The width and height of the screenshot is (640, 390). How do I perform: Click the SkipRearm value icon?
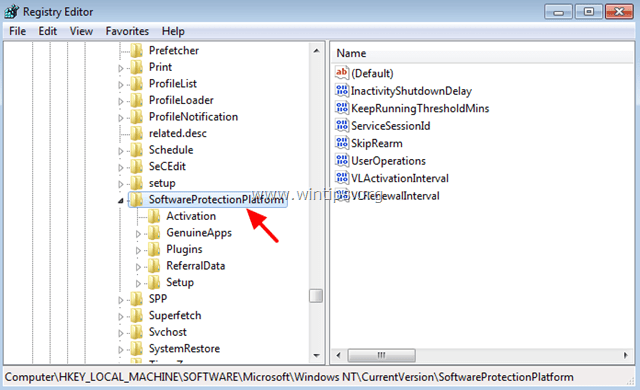click(x=342, y=143)
